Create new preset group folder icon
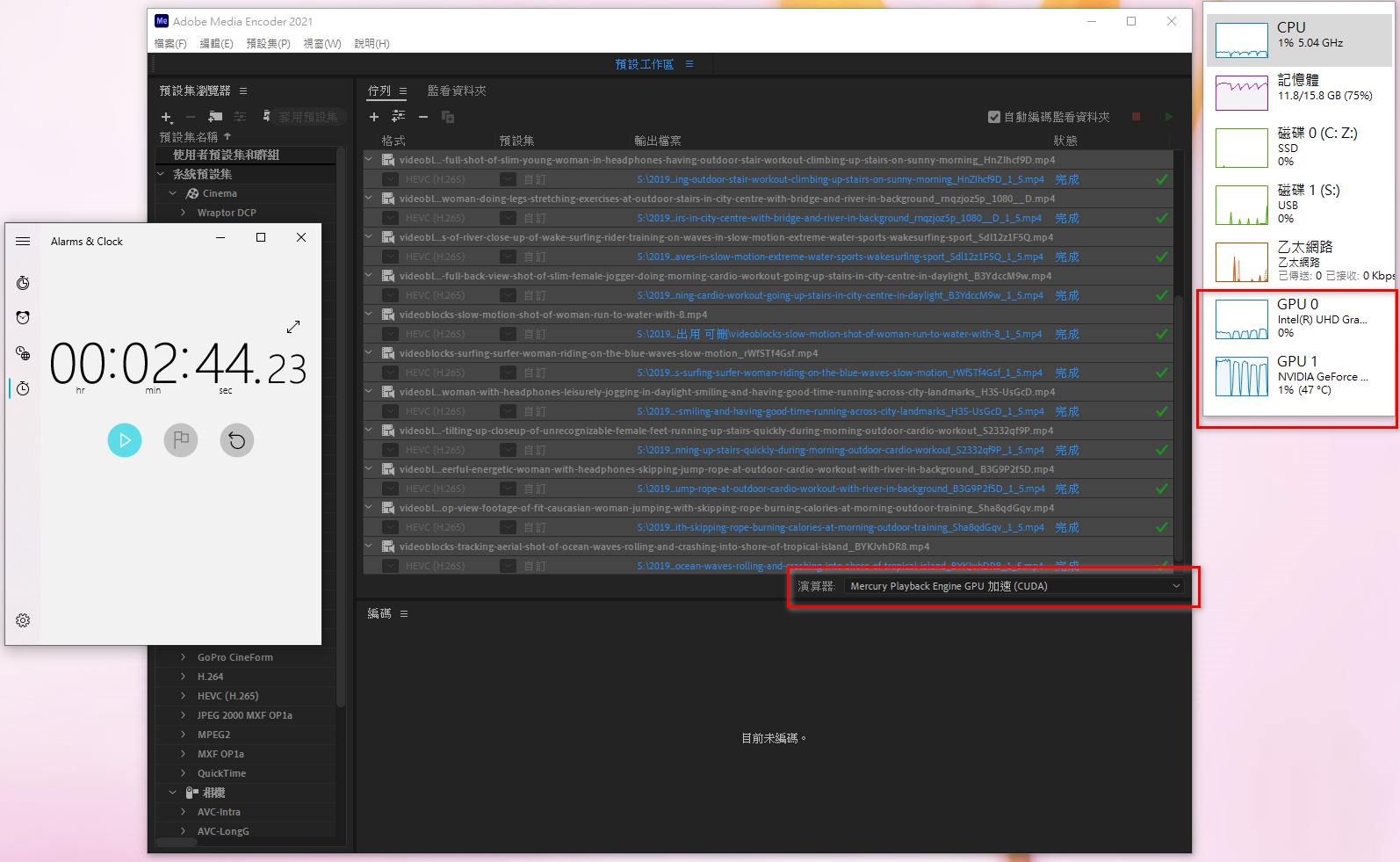Image resolution: width=1400 pixels, height=862 pixels. click(x=215, y=117)
